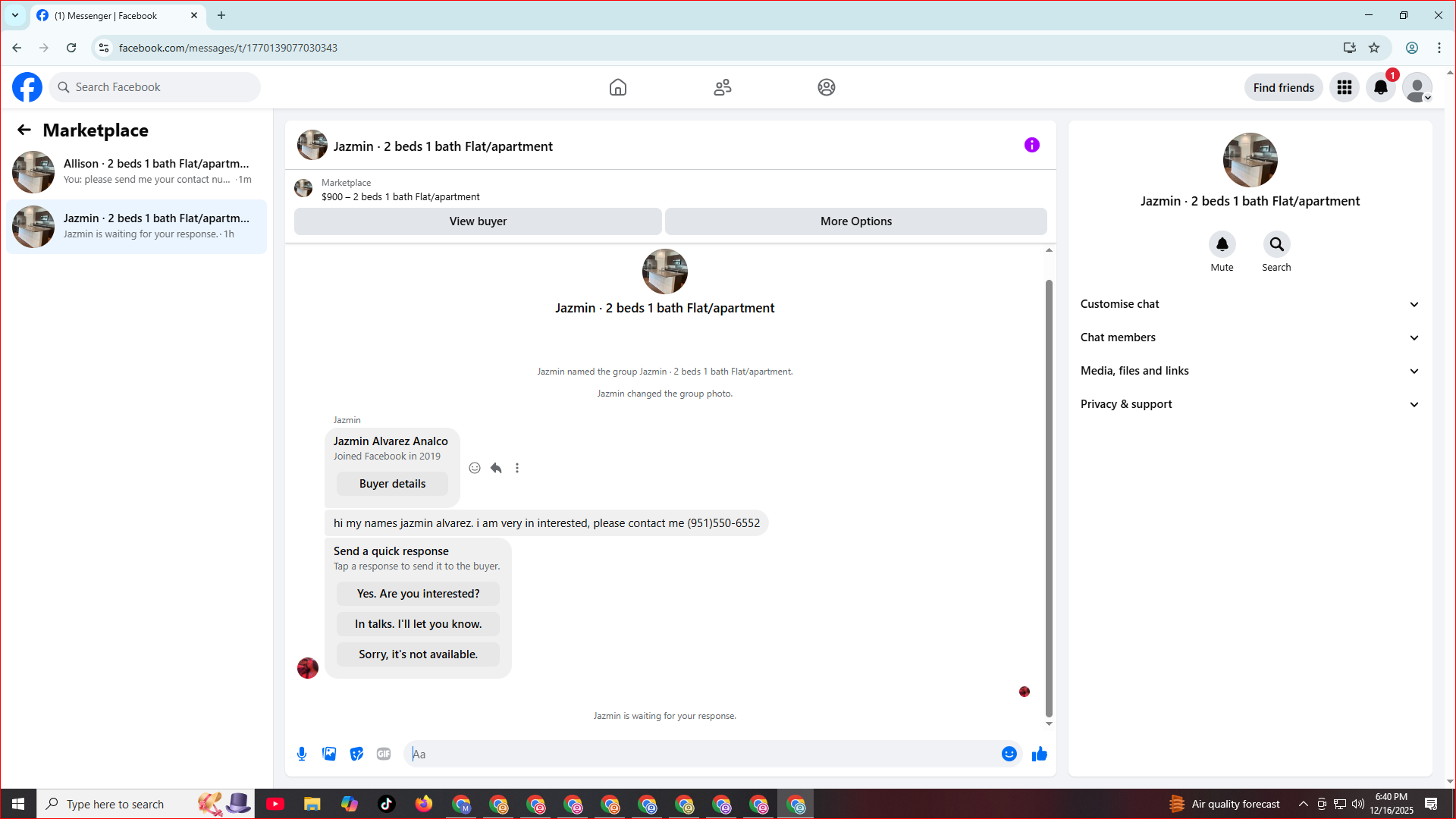Open File Explorer from the taskbar

pos(312,804)
